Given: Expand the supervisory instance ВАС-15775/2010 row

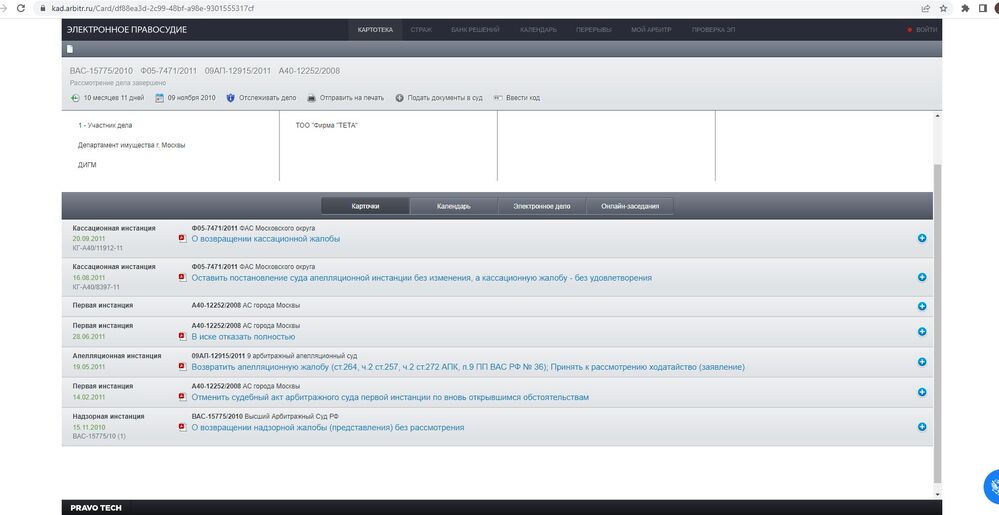Looking at the screenshot, I should pos(921,427).
